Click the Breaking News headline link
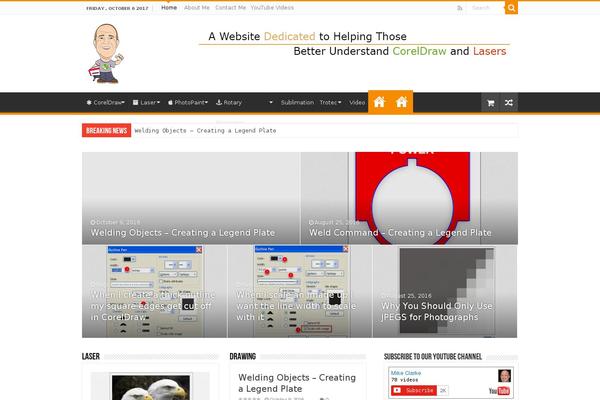This screenshot has height=400, width=600. [205, 131]
